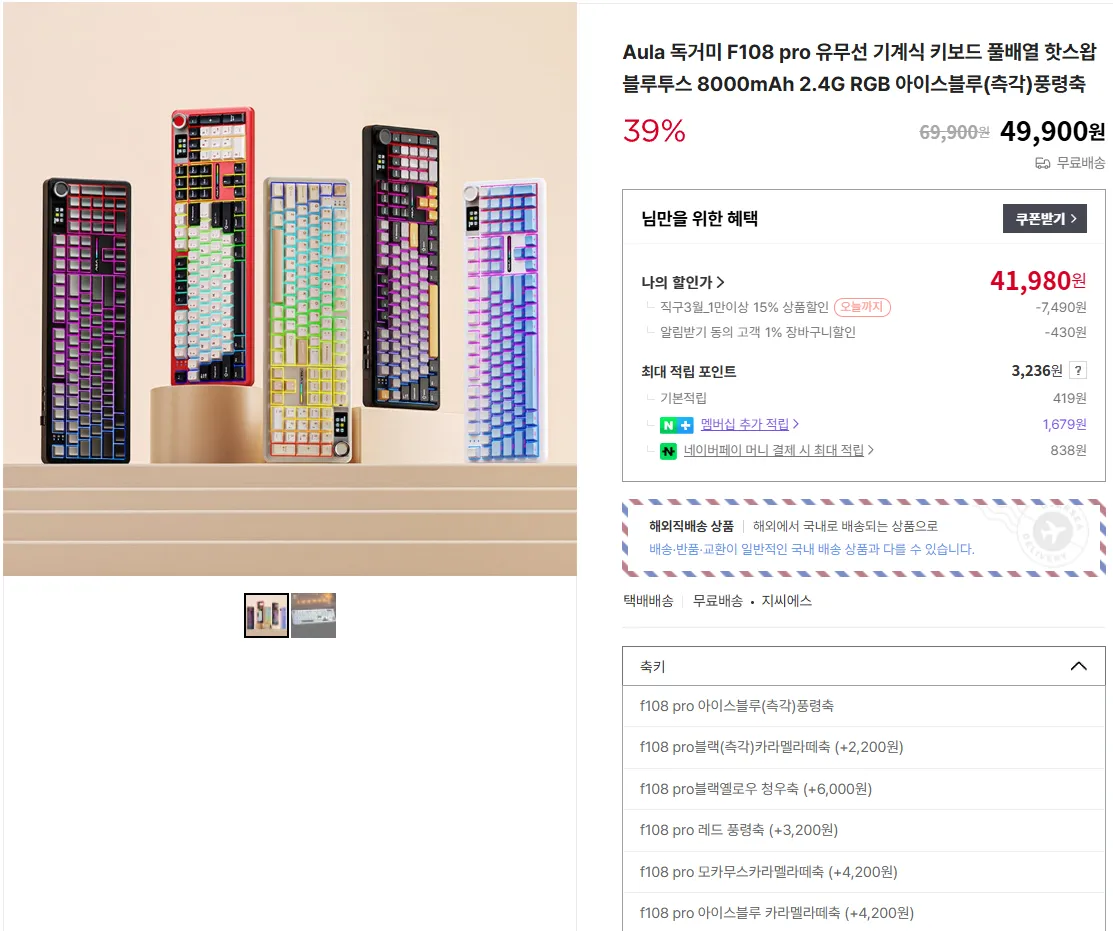Viewport: 1113px width, 931px height.
Task: Select the second product thumbnail
Action: (x=313, y=615)
